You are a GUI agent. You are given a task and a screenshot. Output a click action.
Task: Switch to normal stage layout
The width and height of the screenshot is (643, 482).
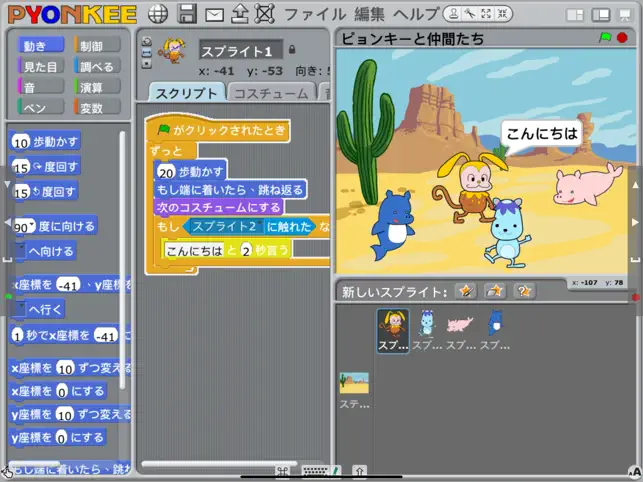pos(601,15)
